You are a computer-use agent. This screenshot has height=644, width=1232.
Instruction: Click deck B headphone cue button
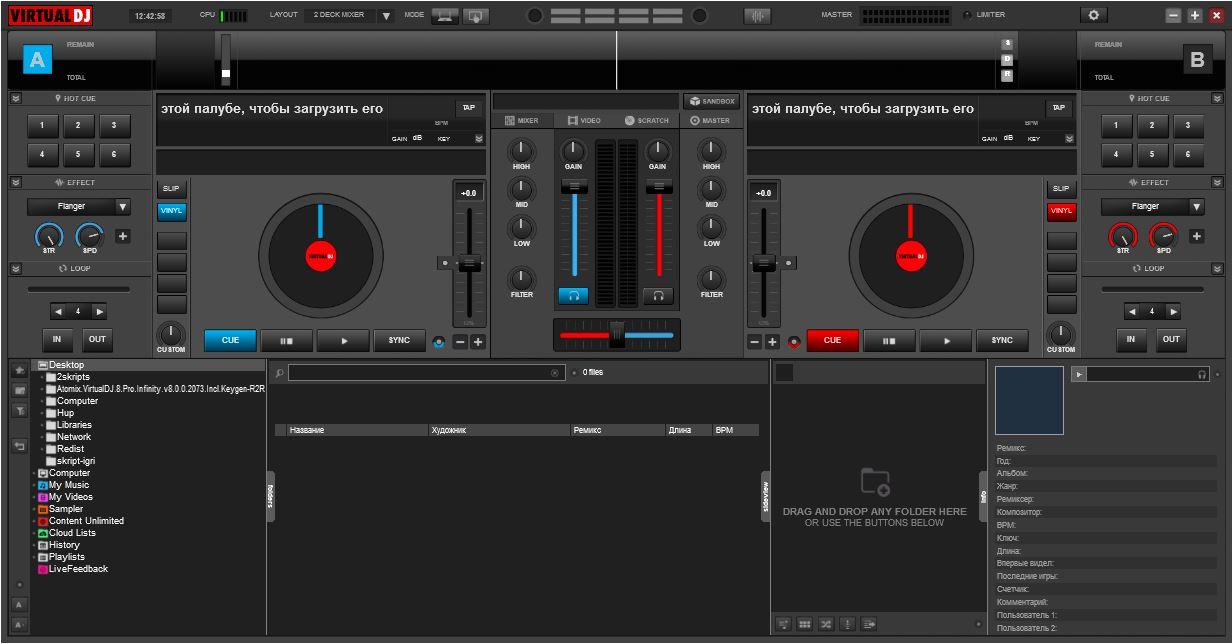pyautogui.click(x=658, y=296)
